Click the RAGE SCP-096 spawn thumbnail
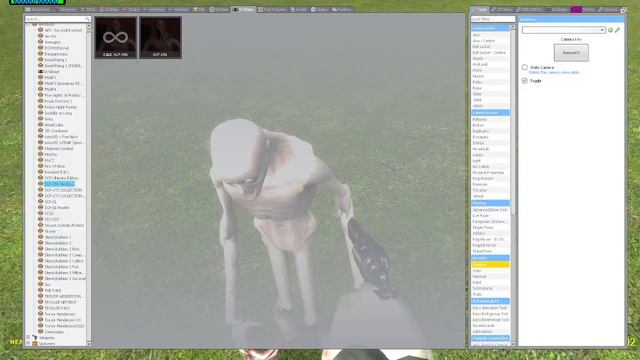This screenshot has width=640, height=360. [x=116, y=38]
